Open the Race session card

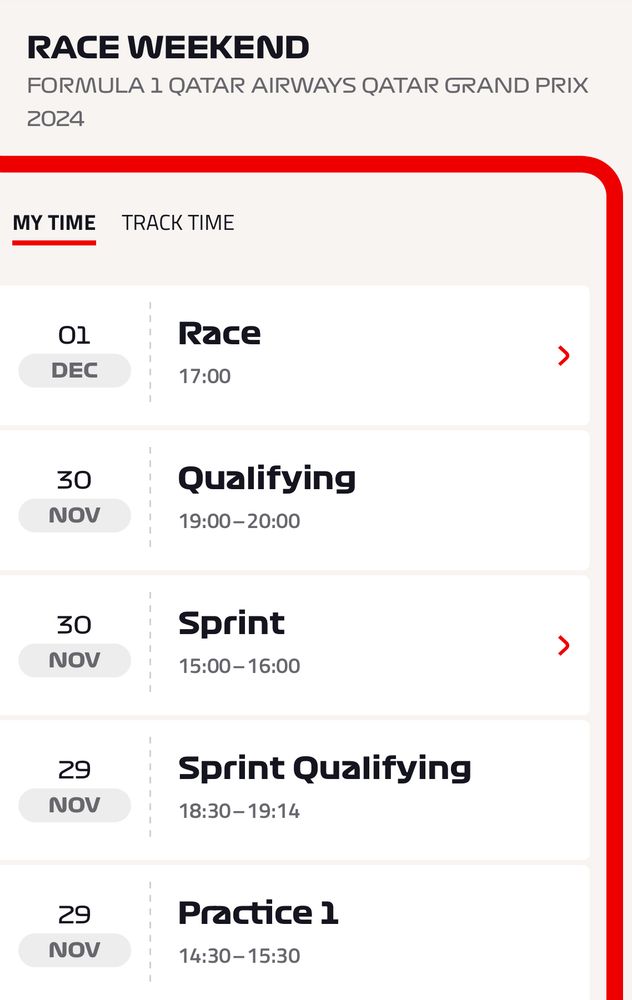tap(295, 355)
